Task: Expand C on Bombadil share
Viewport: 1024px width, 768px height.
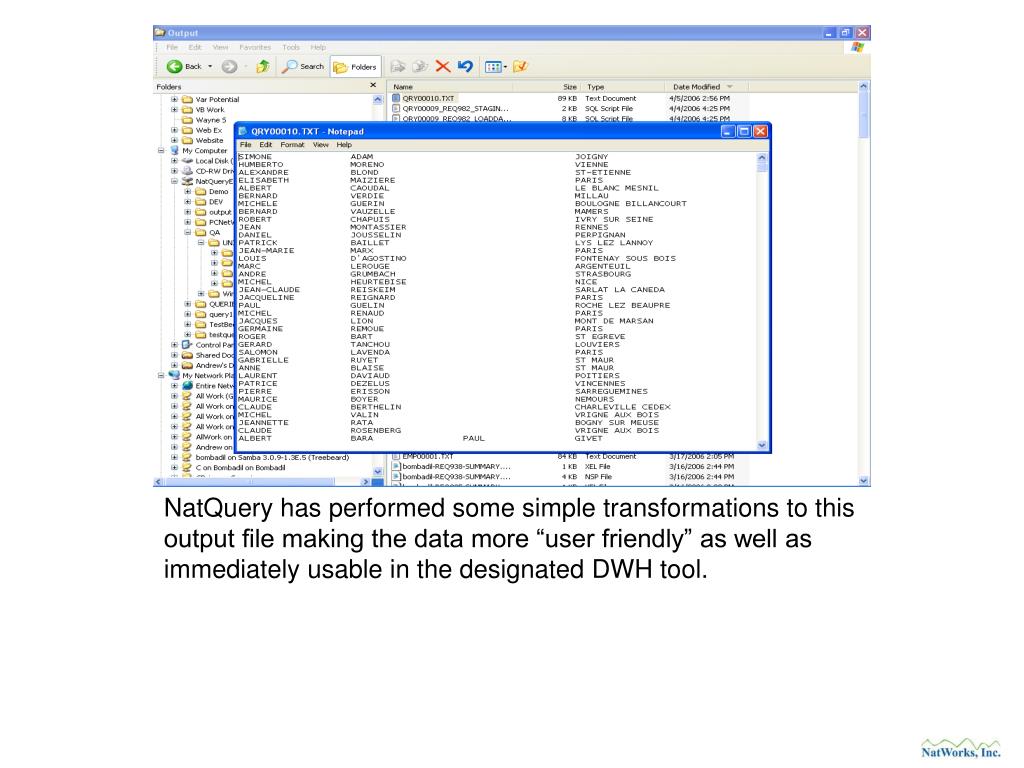Action: pos(174,468)
